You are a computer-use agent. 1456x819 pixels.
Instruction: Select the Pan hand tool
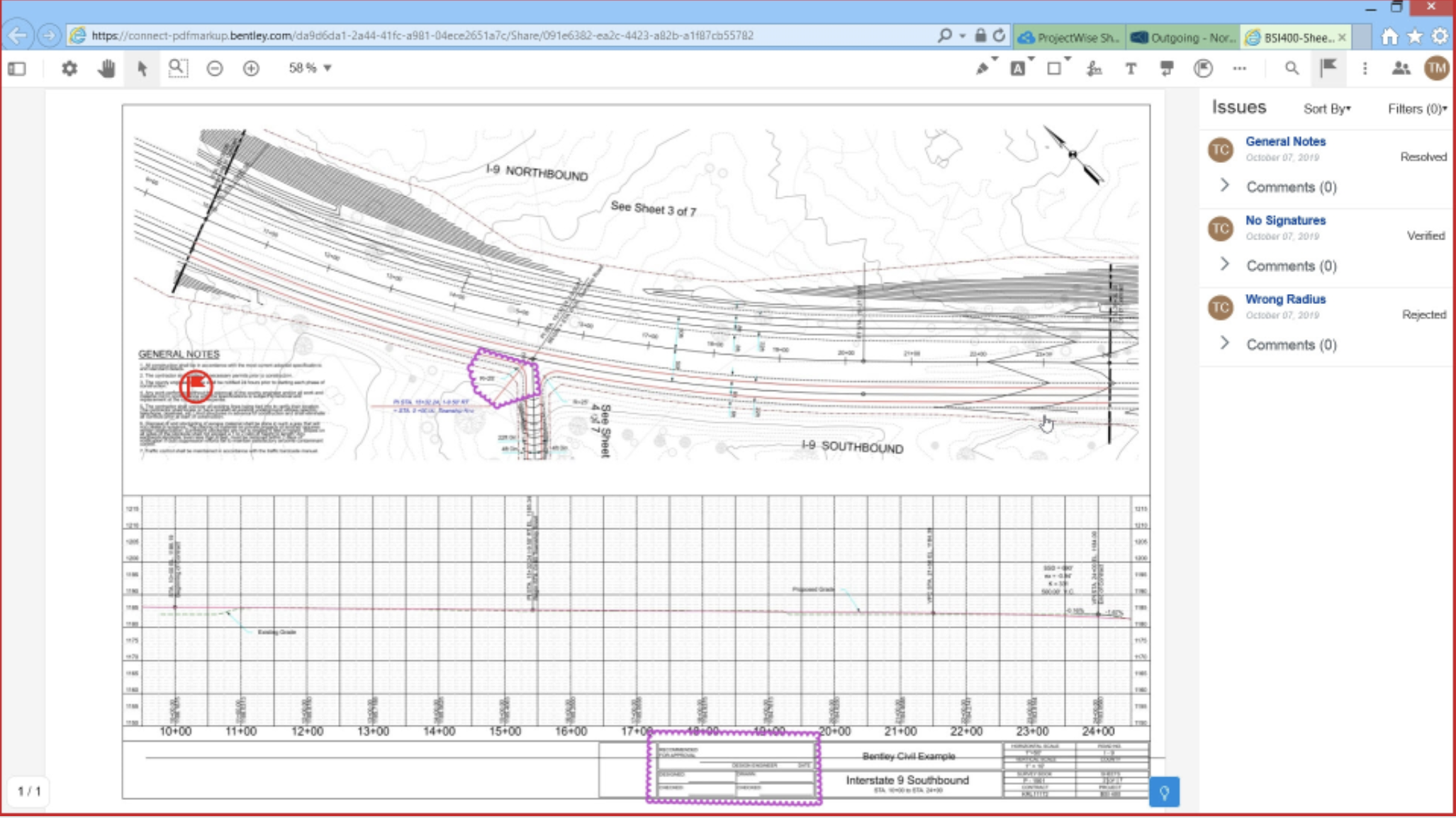tap(106, 69)
